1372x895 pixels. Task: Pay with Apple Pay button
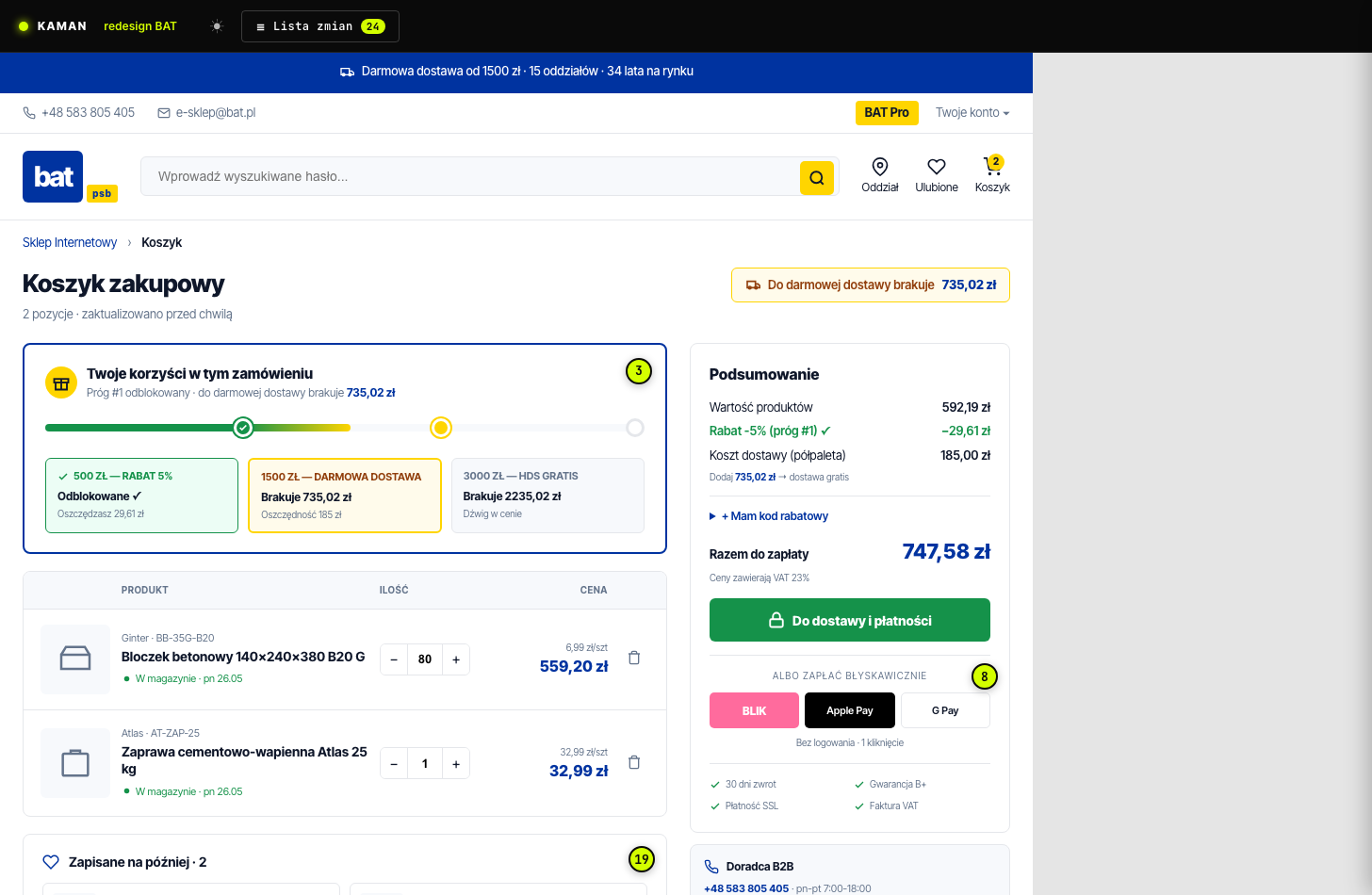pyautogui.click(x=850, y=710)
